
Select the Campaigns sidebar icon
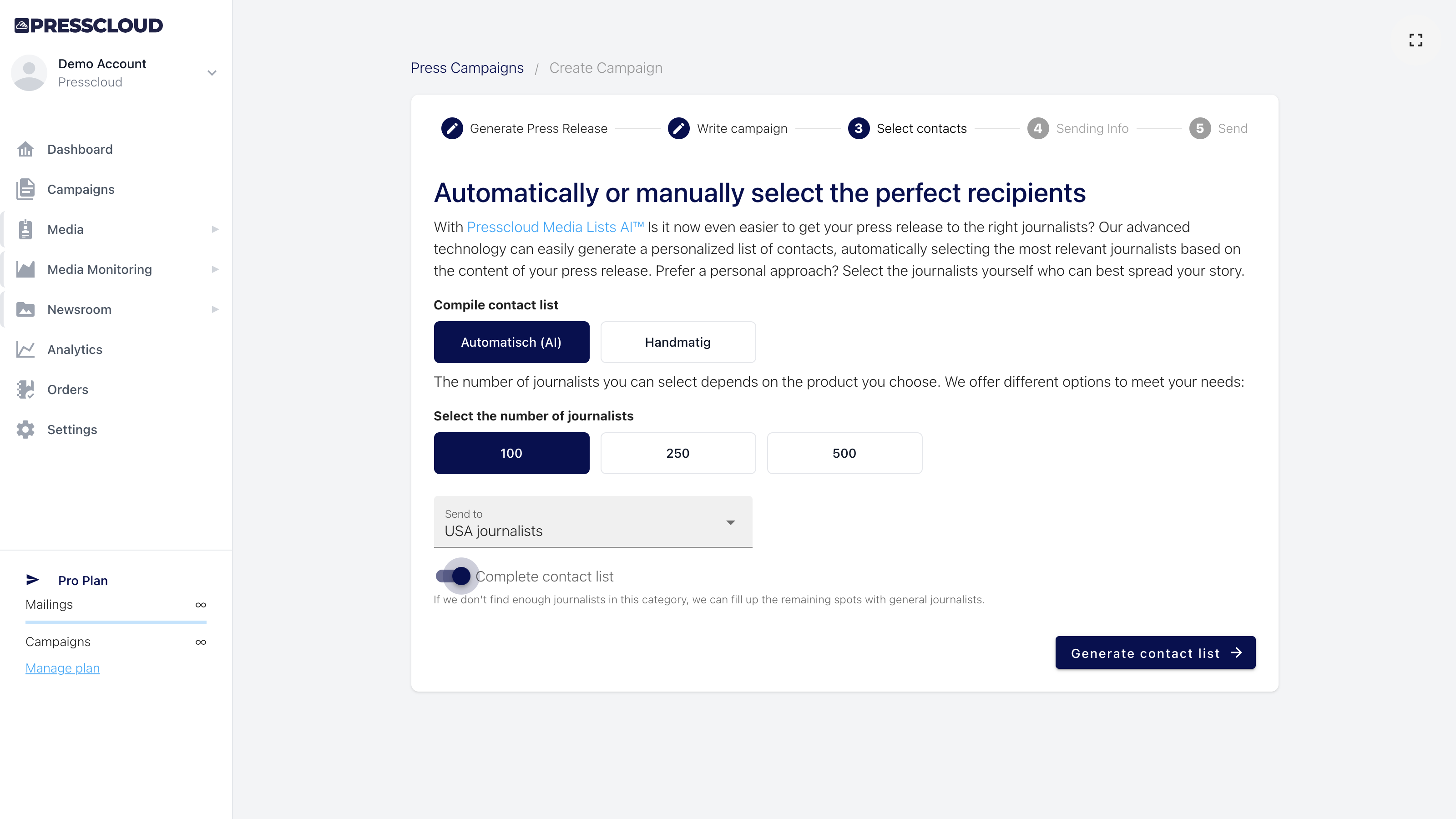pyautogui.click(x=25, y=189)
